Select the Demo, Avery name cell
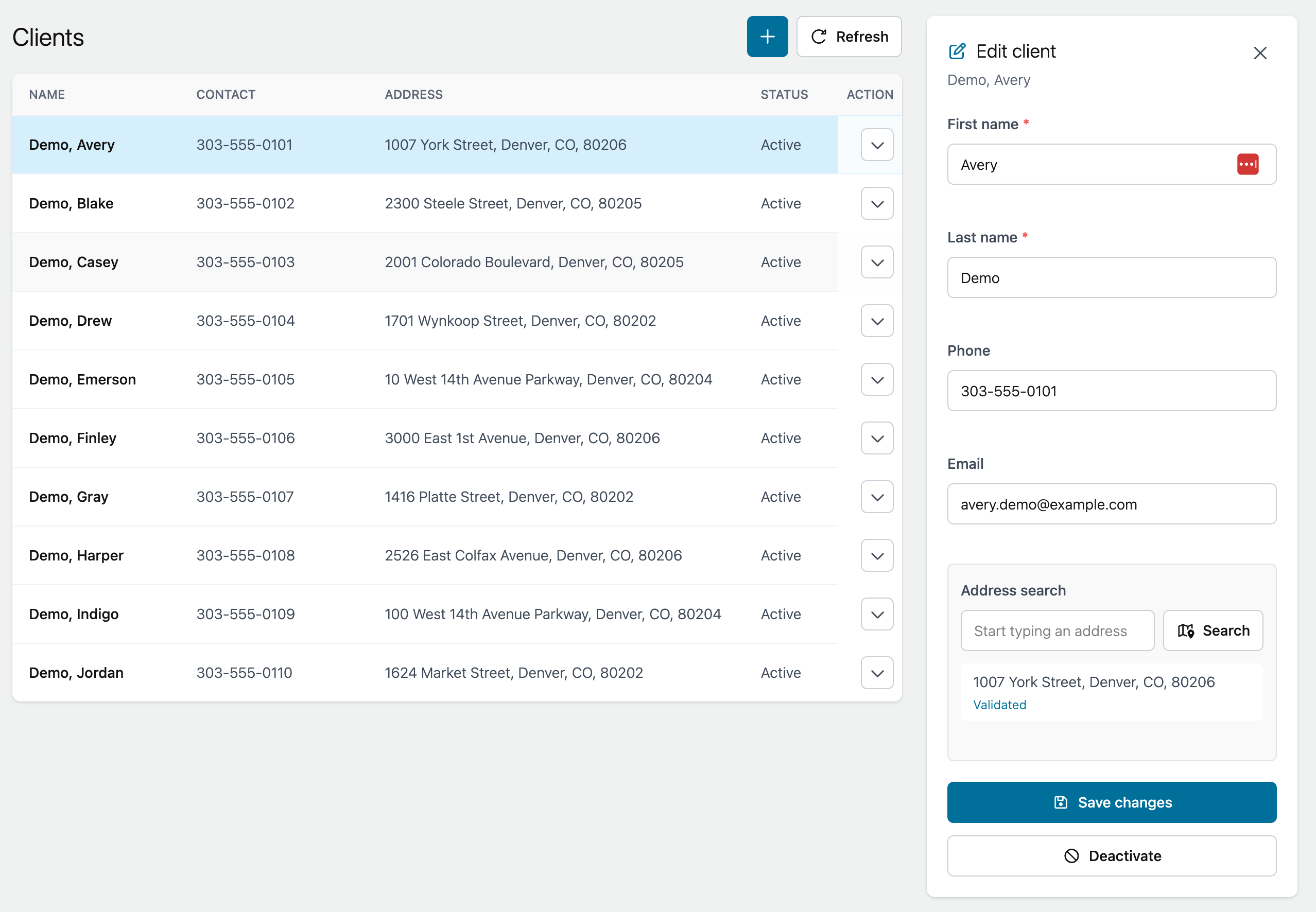Image resolution: width=1316 pixels, height=912 pixels. coord(72,145)
